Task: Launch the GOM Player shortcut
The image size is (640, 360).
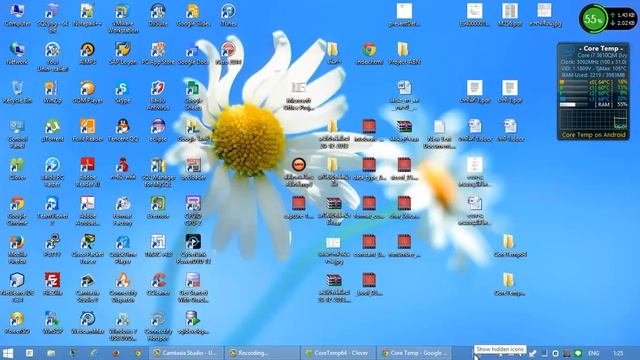Action: click(88, 92)
